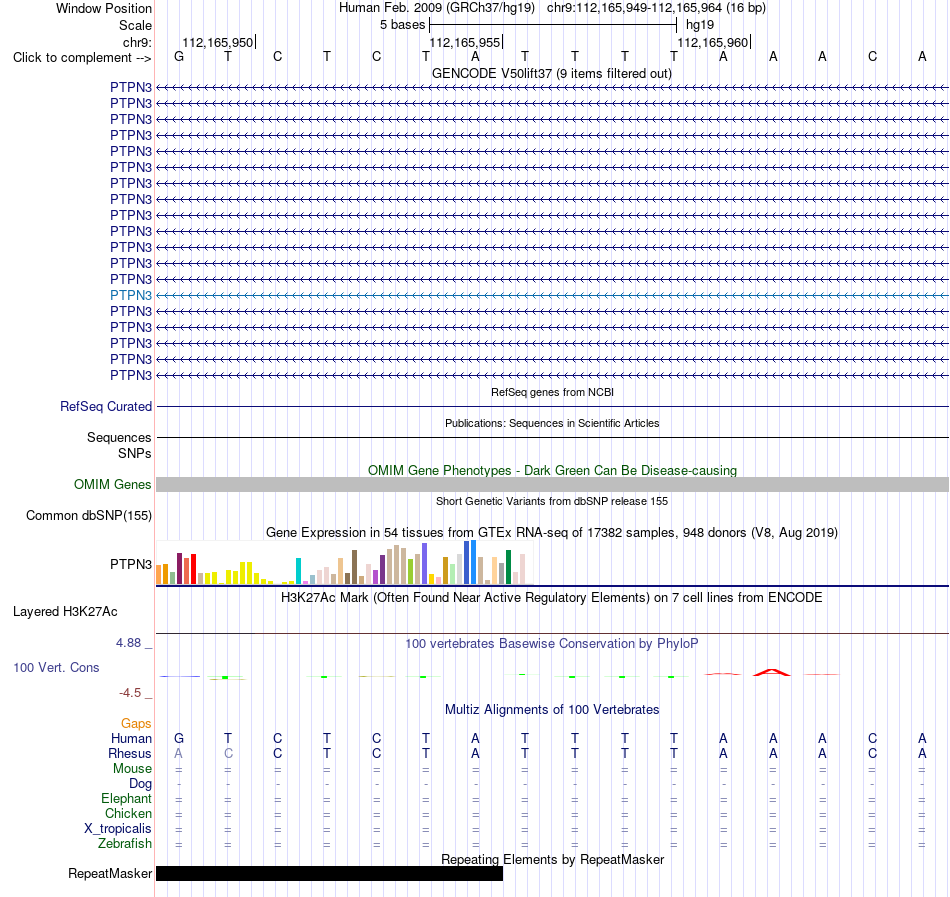Click the 'hg19' label beside the scale bar
Viewport: 950px width, 897px height.
point(700,25)
